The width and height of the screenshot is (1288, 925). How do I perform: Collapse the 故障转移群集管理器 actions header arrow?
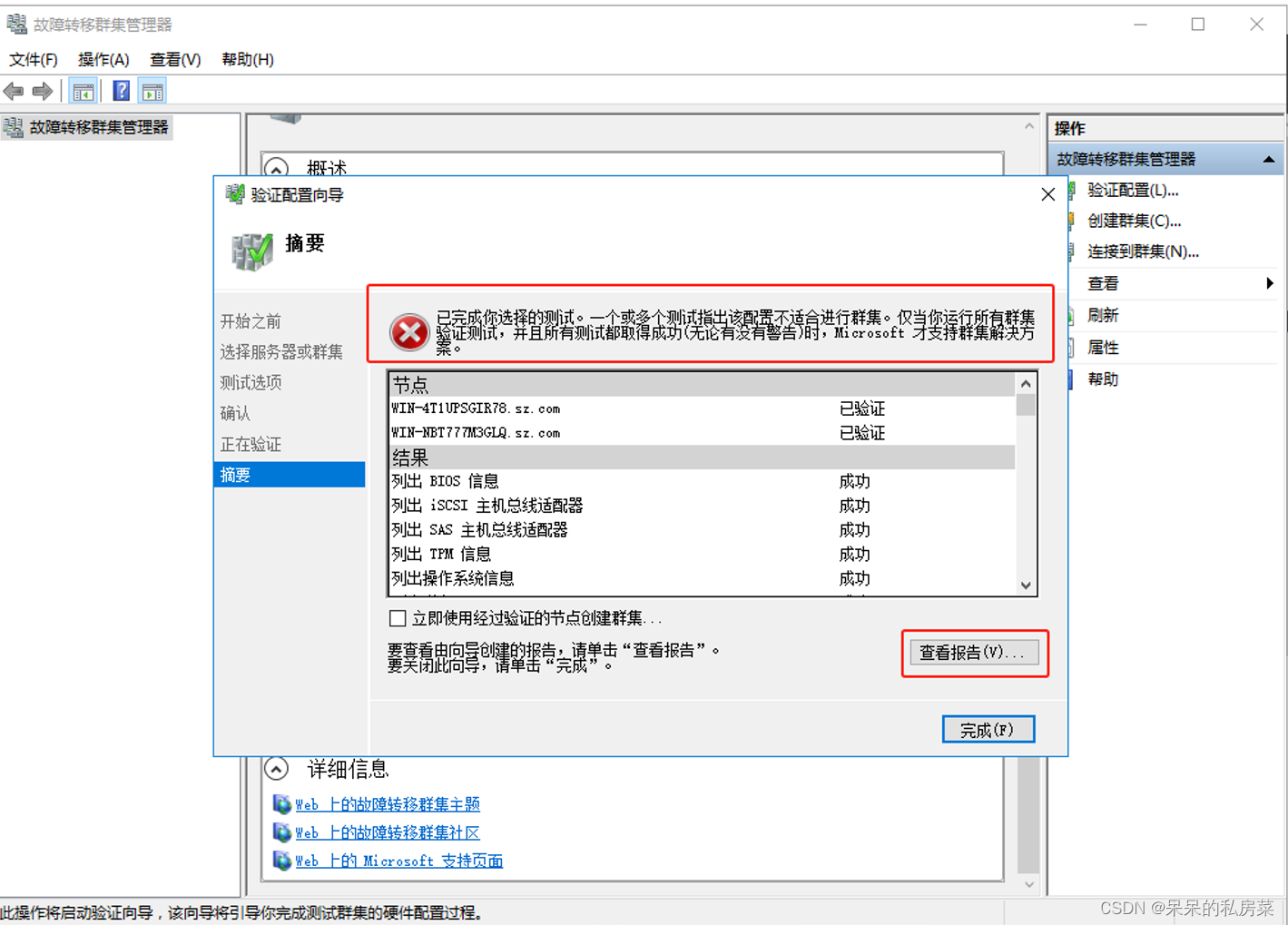1268,160
